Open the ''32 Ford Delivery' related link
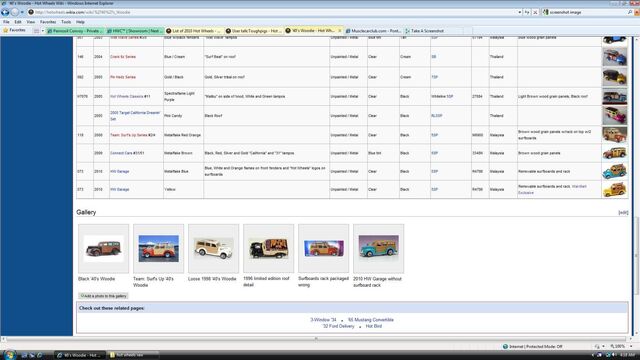The height and width of the screenshot is (360, 640). 338,326
